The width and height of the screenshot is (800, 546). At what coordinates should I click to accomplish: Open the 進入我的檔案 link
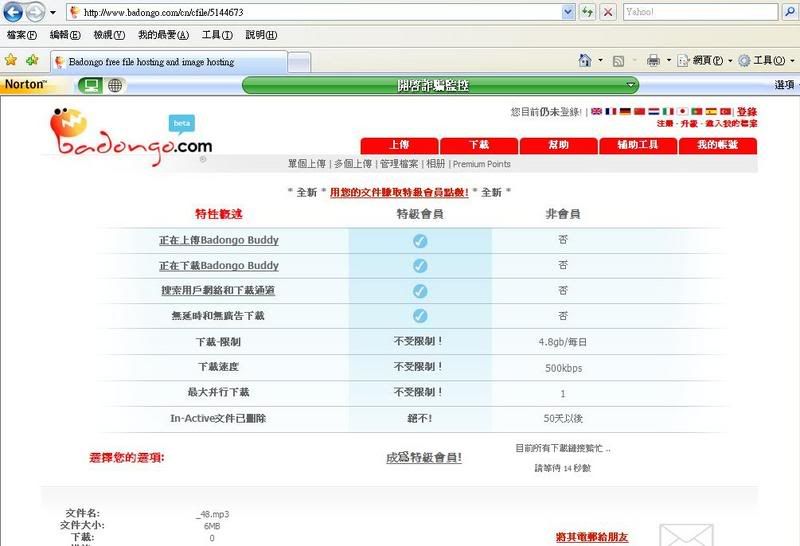[731, 123]
